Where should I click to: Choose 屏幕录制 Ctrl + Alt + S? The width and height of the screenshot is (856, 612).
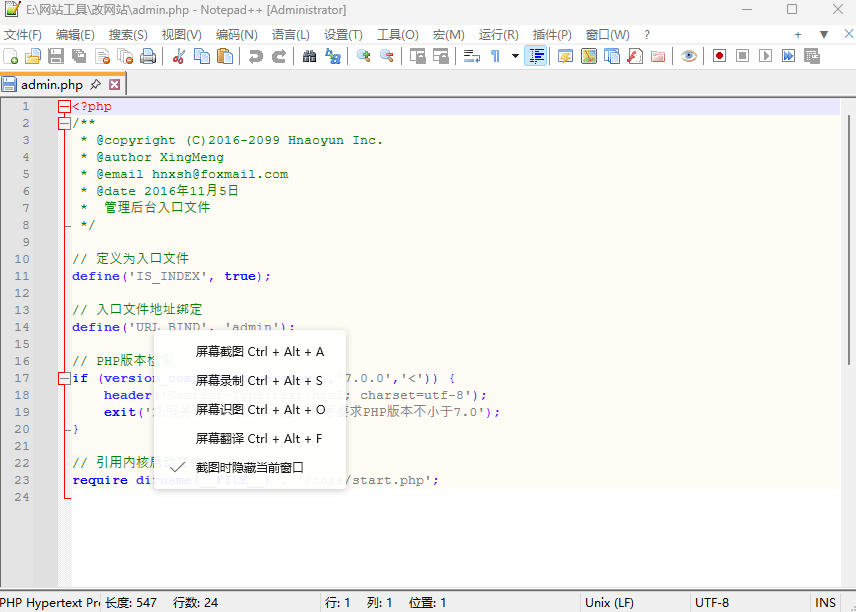click(250, 381)
